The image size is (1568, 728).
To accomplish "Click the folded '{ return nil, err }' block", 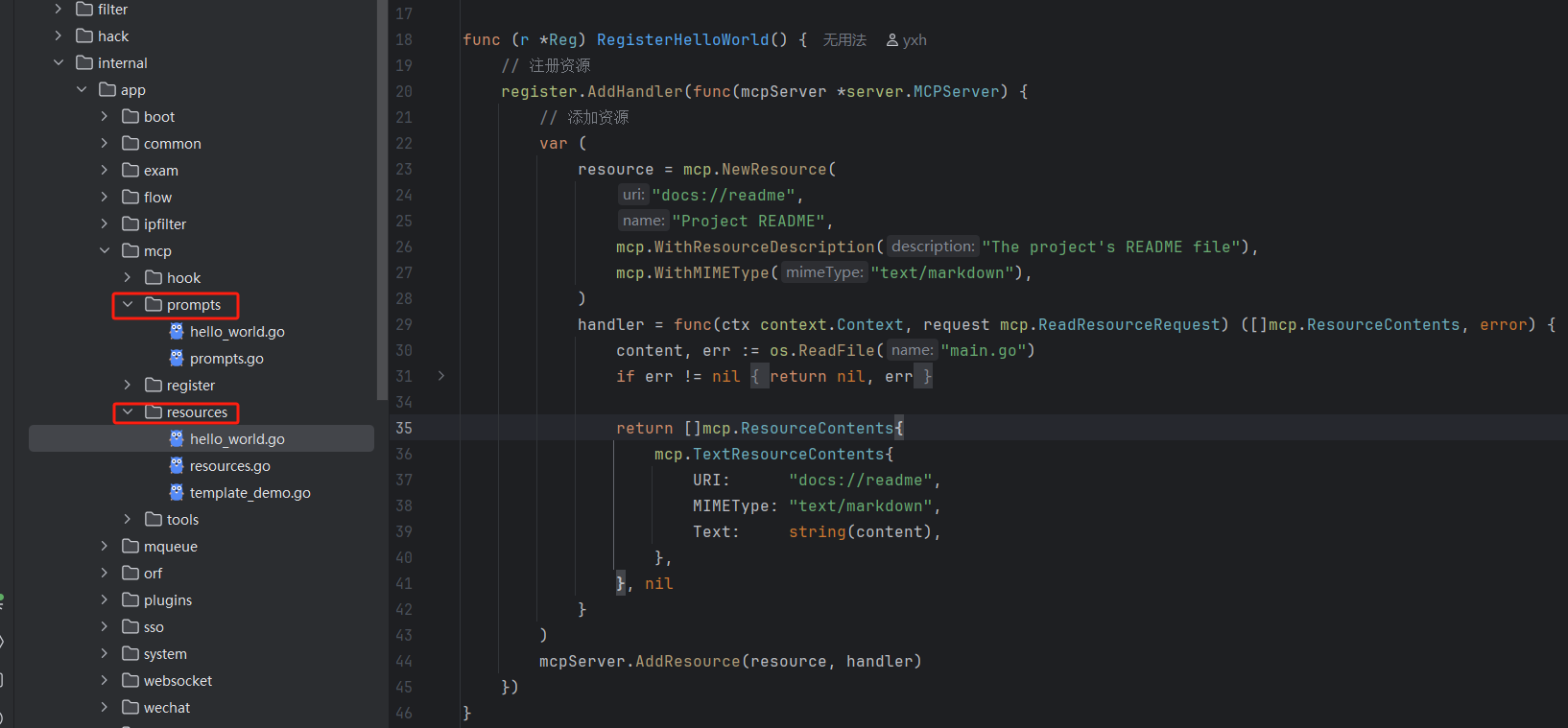I will pyautogui.click(x=841, y=376).
